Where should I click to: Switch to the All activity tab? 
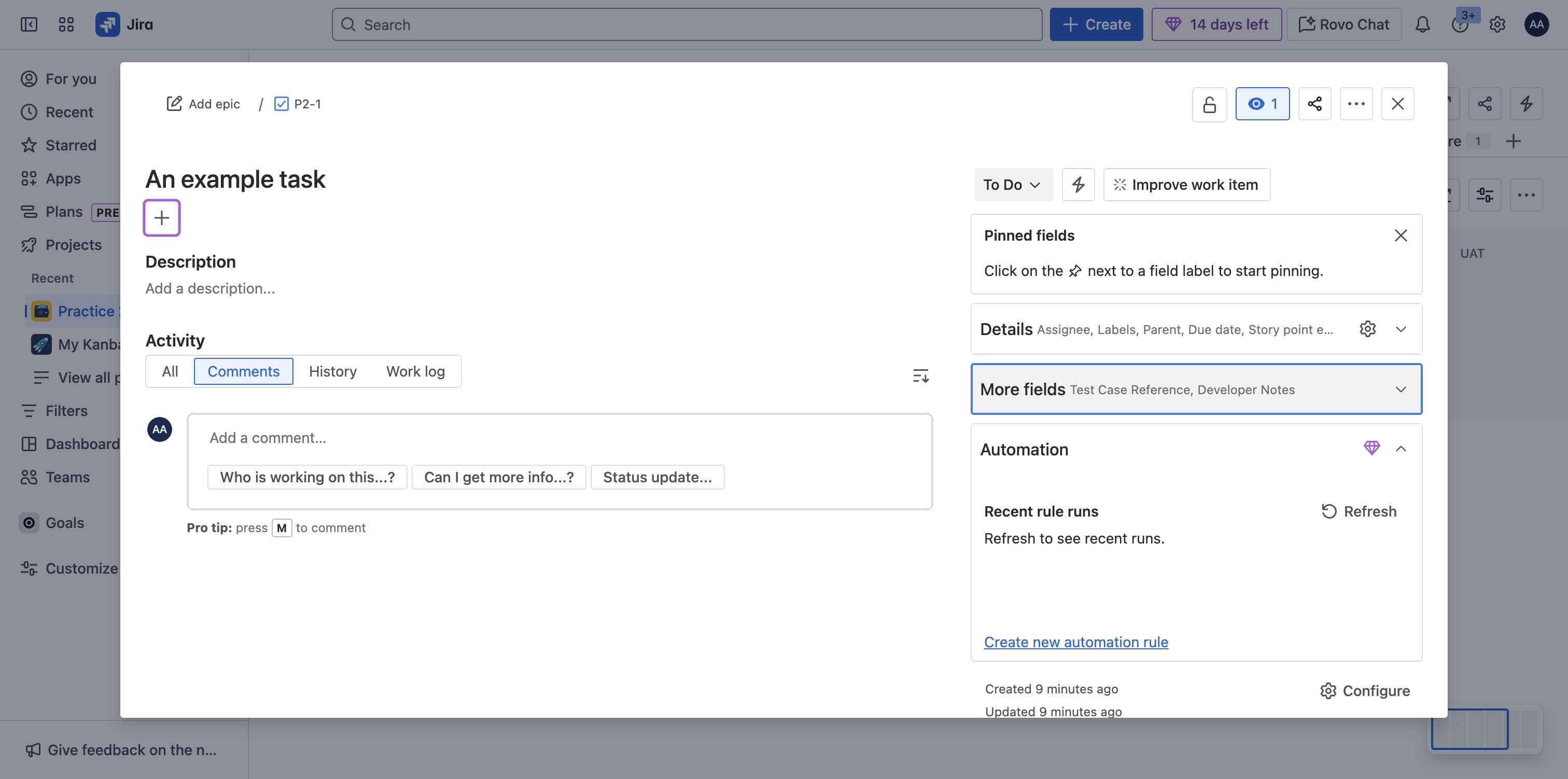[170, 371]
